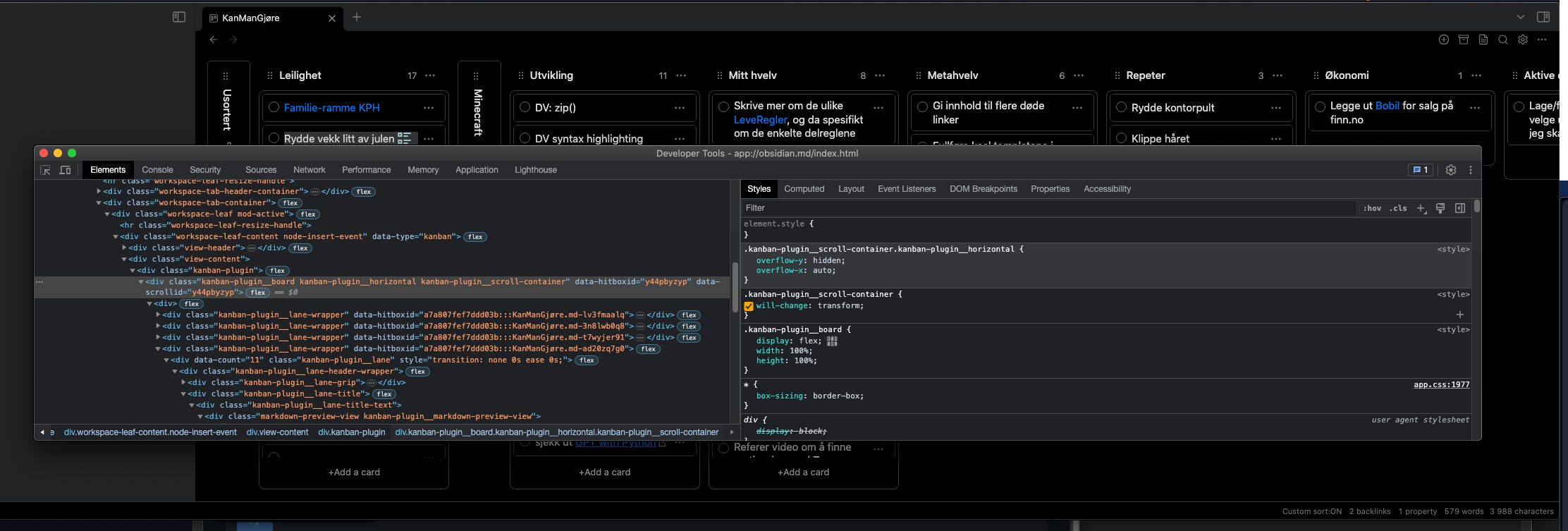Image resolution: width=1568 pixels, height=531 pixels.
Task: Collapse the kanban-plugin__lane-title node
Action: (183, 394)
